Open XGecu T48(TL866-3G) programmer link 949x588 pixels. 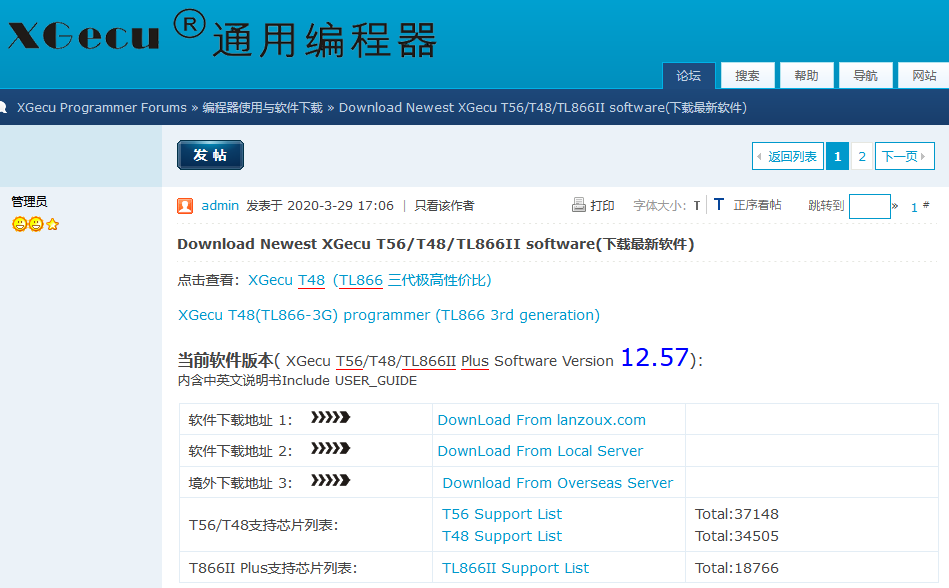[389, 315]
